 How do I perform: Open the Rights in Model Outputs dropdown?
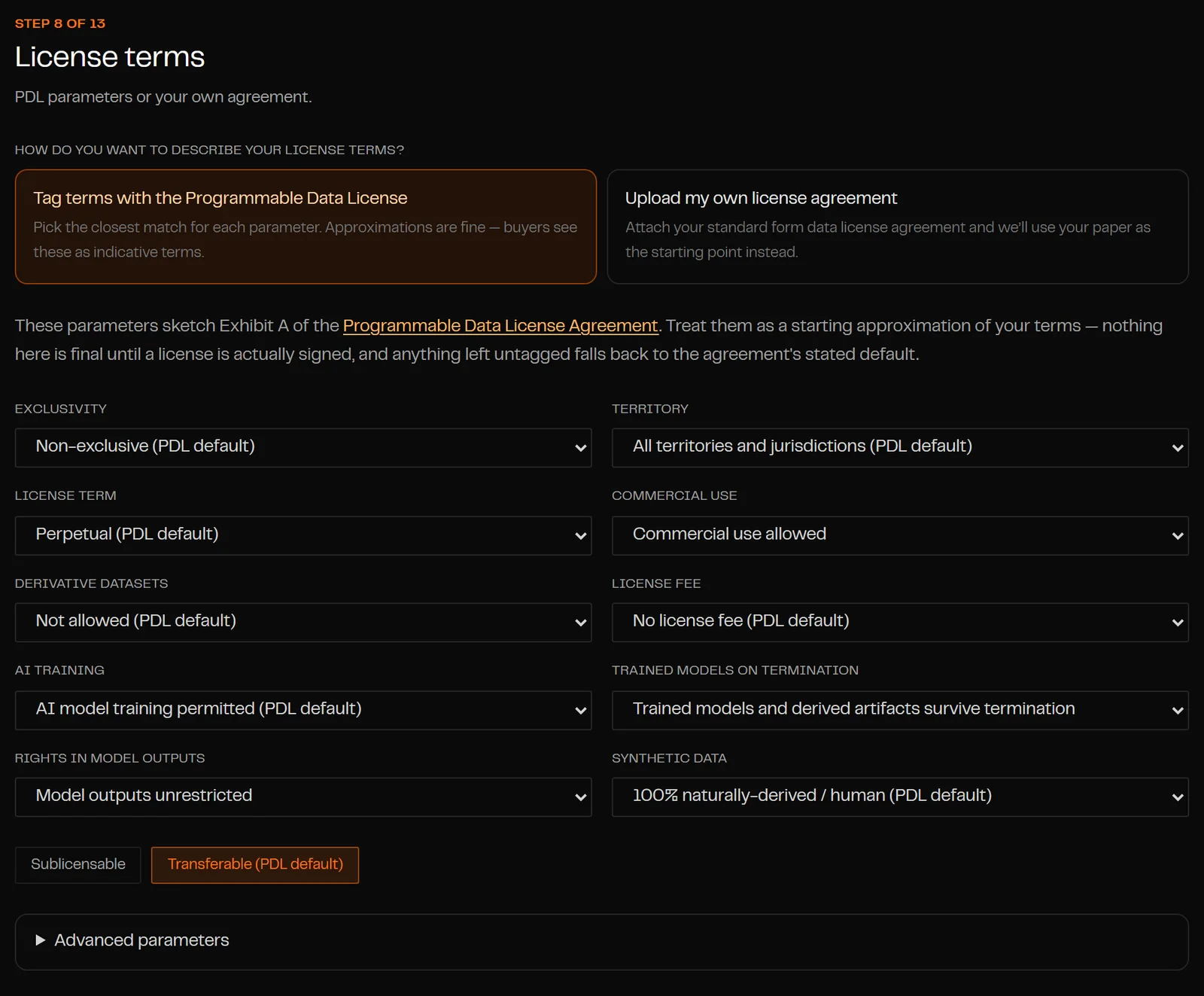pos(303,797)
